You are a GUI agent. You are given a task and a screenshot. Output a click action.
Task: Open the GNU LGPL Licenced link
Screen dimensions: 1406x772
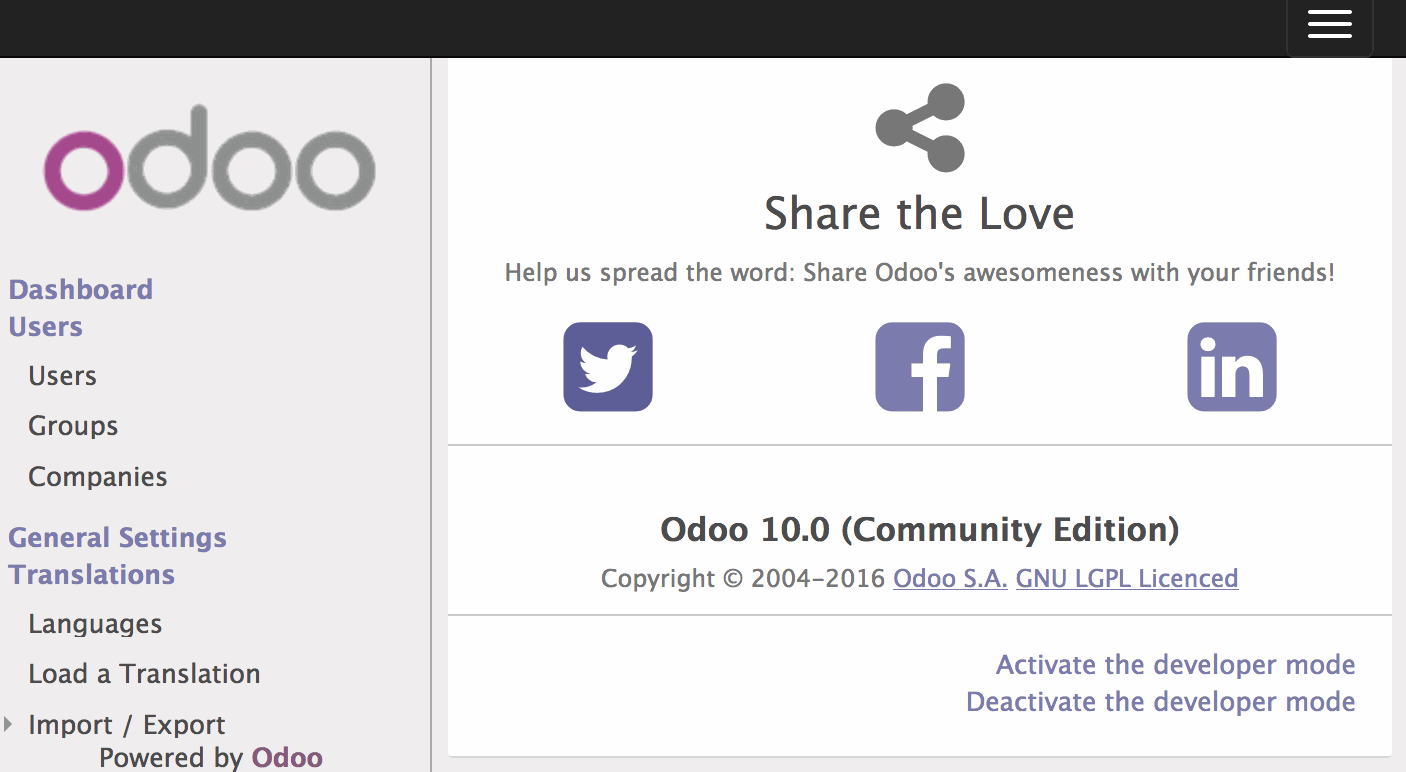(x=1127, y=578)
